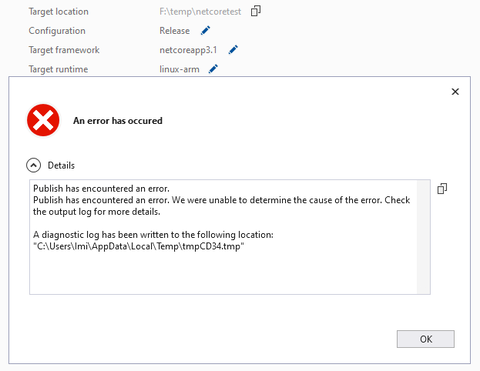Image resolution: width=480 pixels, height=371 pixels.
Task: Click the Release configuration value
Action: tap(174, 31)
